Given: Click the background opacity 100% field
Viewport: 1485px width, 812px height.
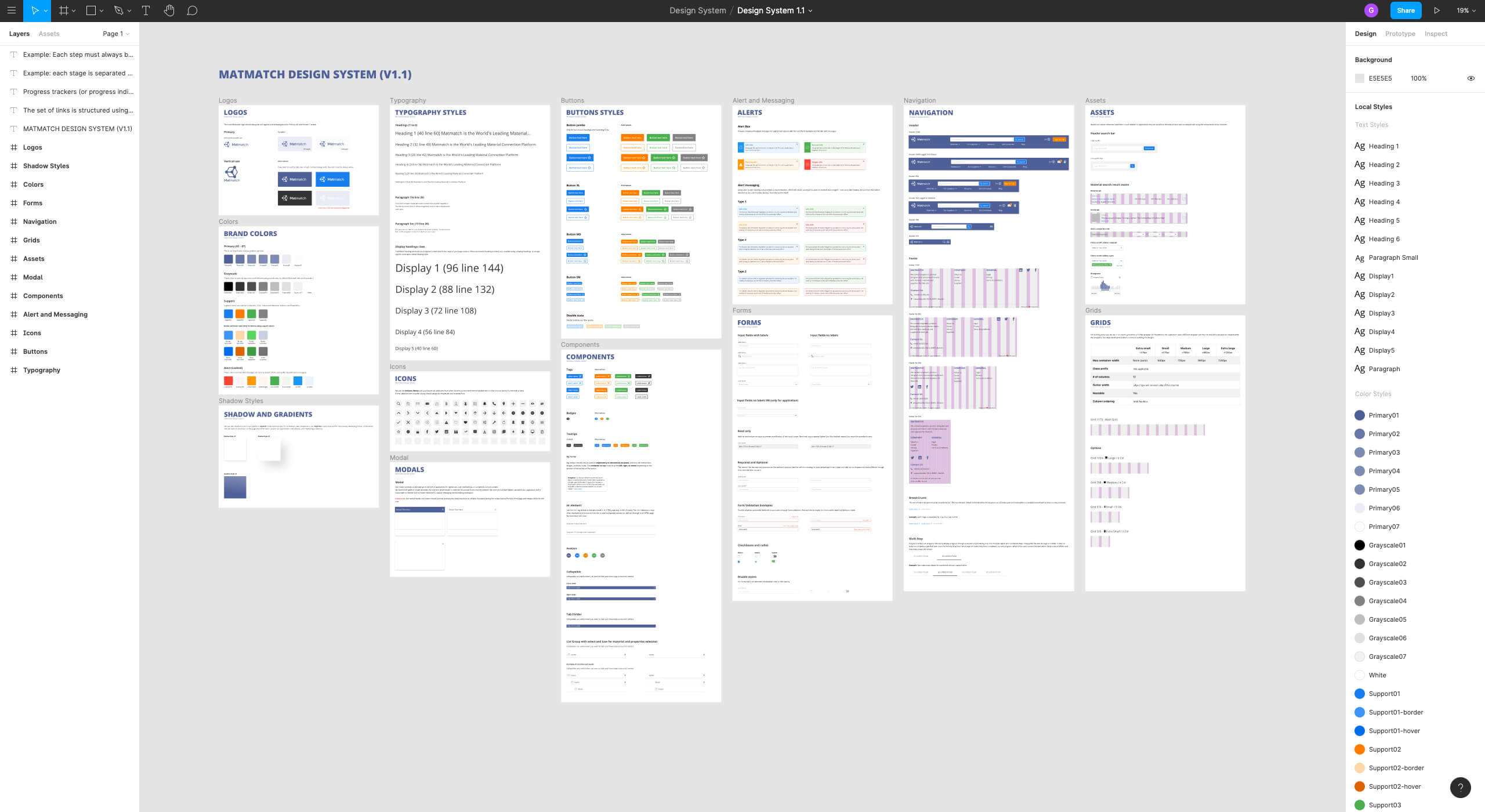Looking at the screenshot, I should click(x=1418, y=78).
